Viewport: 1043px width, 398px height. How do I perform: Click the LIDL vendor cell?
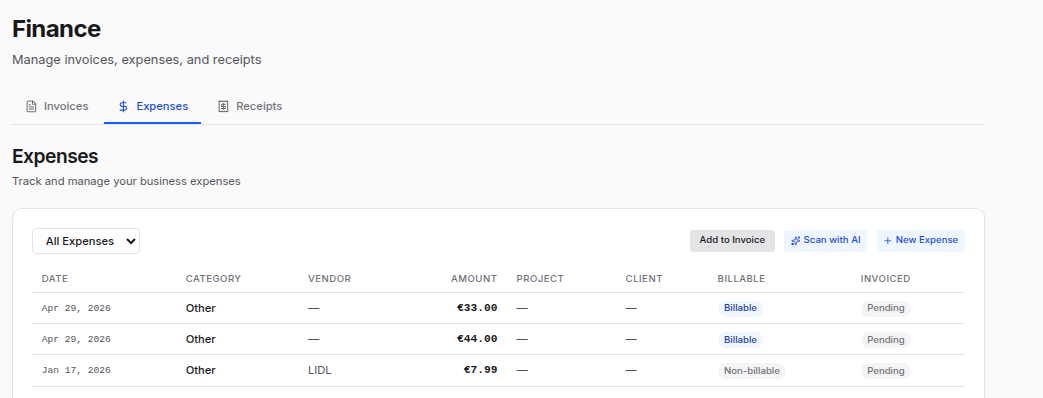coord(319,370)
